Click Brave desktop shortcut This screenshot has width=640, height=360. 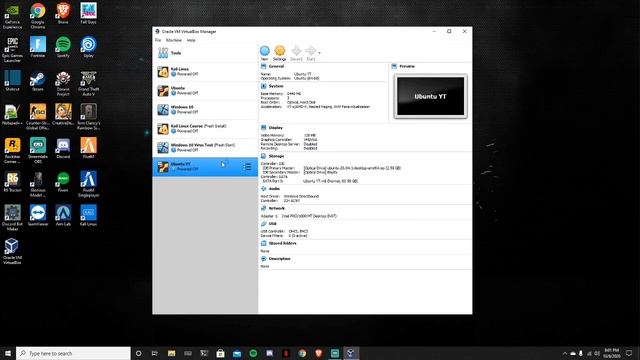[x=63, y=13]
